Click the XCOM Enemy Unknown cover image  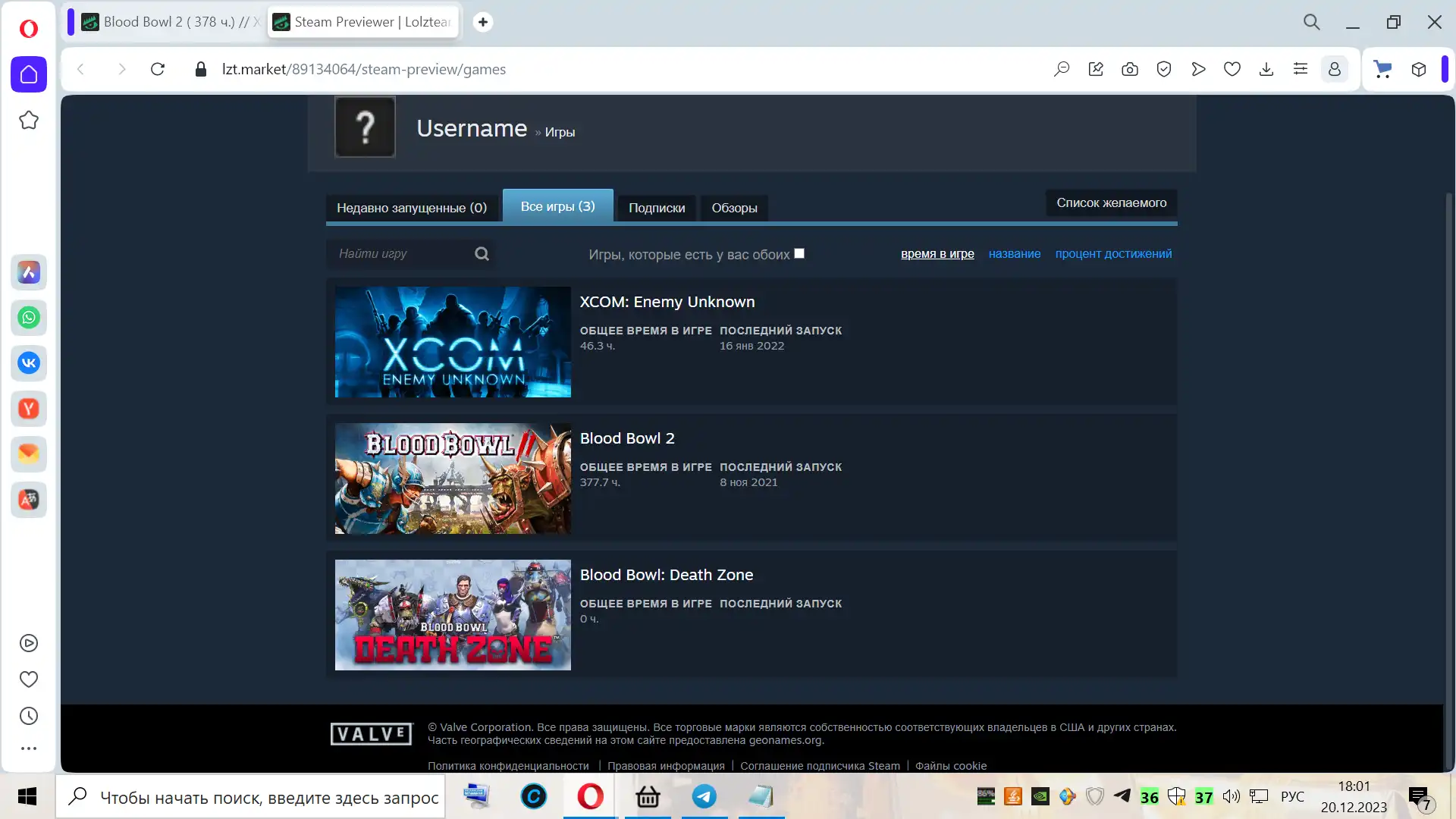click(x=453, y=342)
